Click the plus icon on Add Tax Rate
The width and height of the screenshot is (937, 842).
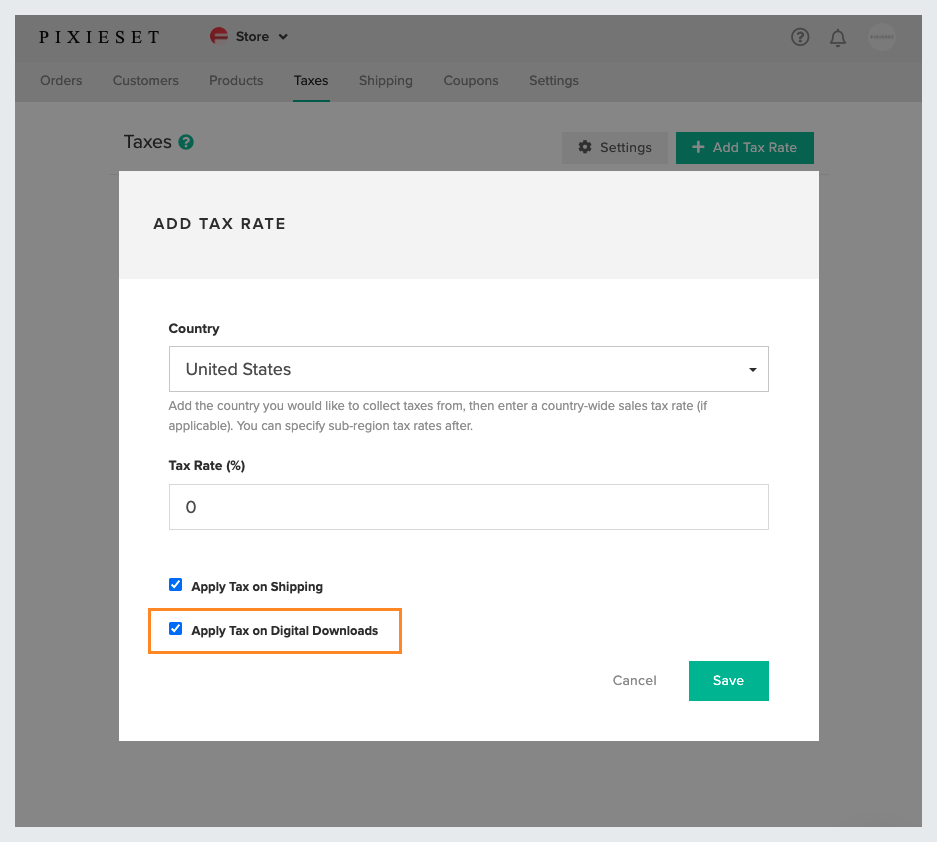(x=697, y=147)
